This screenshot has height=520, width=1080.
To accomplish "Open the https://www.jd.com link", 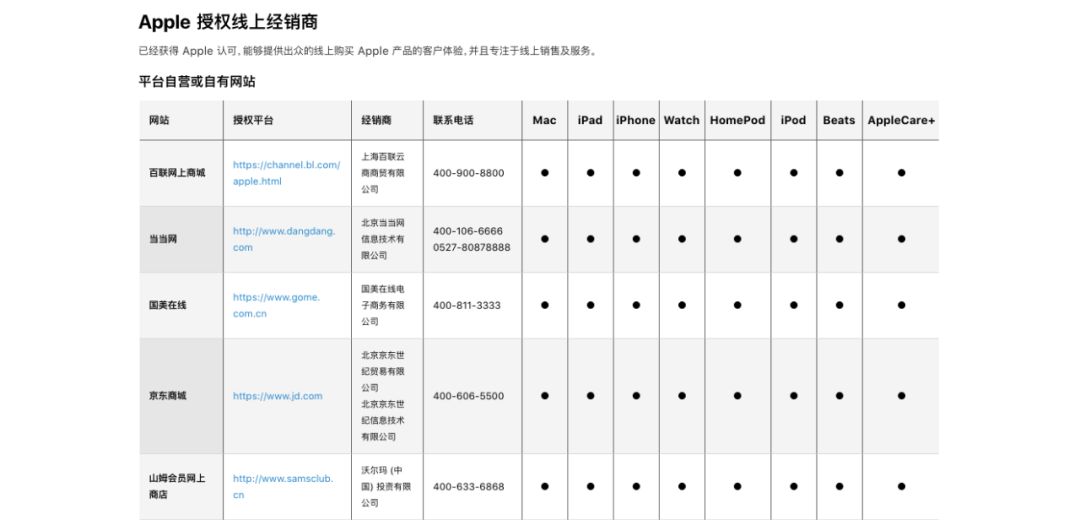I will (278, 396).
